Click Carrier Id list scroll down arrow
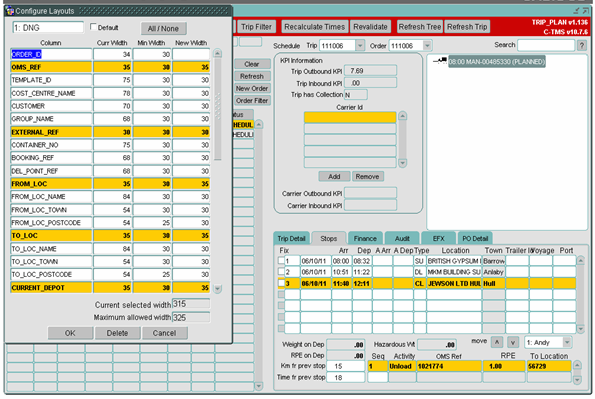The height and width of the screenshot is (399, 595). tap(403, 163)
